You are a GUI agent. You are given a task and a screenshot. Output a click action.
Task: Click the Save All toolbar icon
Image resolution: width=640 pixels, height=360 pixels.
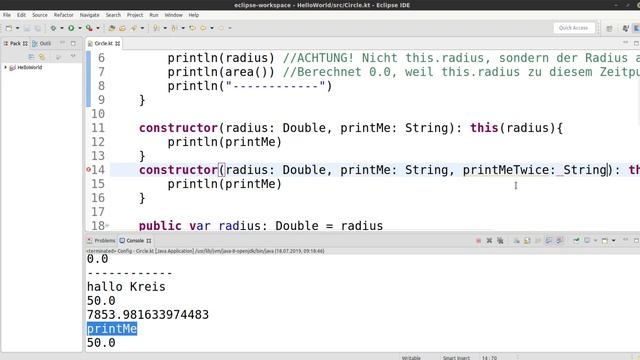click(38, 28)
